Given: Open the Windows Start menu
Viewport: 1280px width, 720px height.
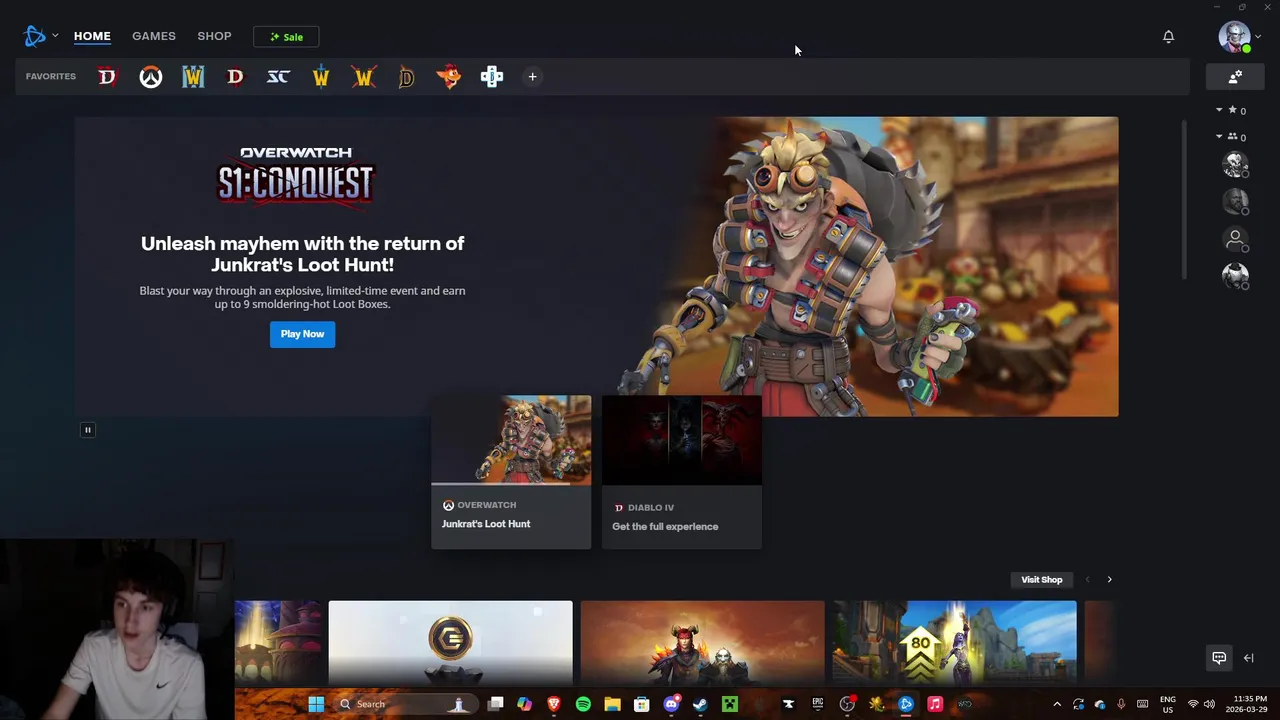Looking at the screenshot, I should (x=316, y=704).
